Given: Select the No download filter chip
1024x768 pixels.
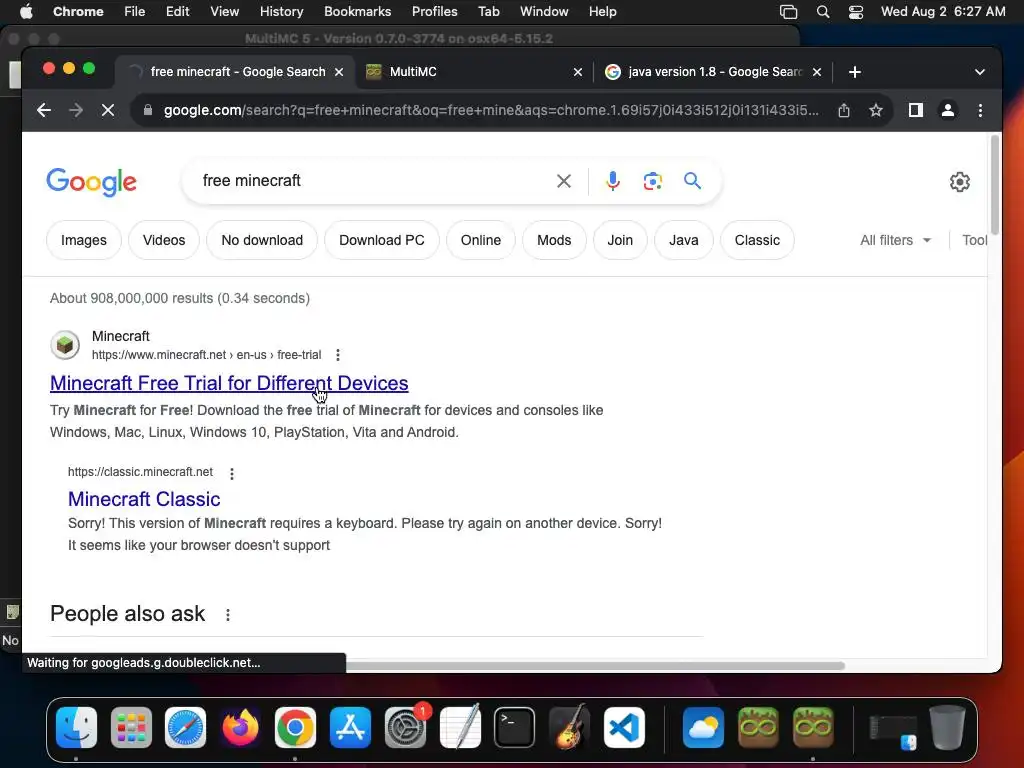Looking at the screenshot, I should coord(262,240).
